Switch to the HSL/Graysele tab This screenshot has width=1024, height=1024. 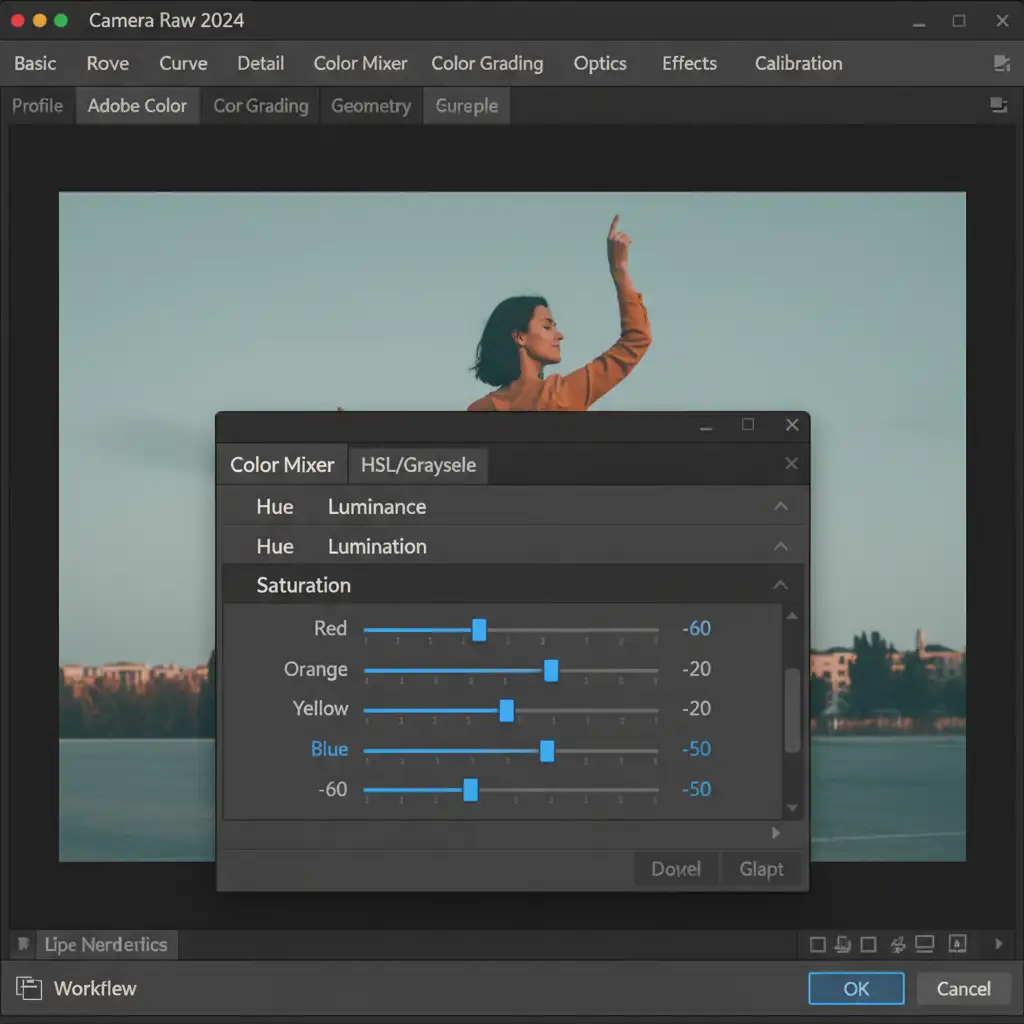coord(418,465)
